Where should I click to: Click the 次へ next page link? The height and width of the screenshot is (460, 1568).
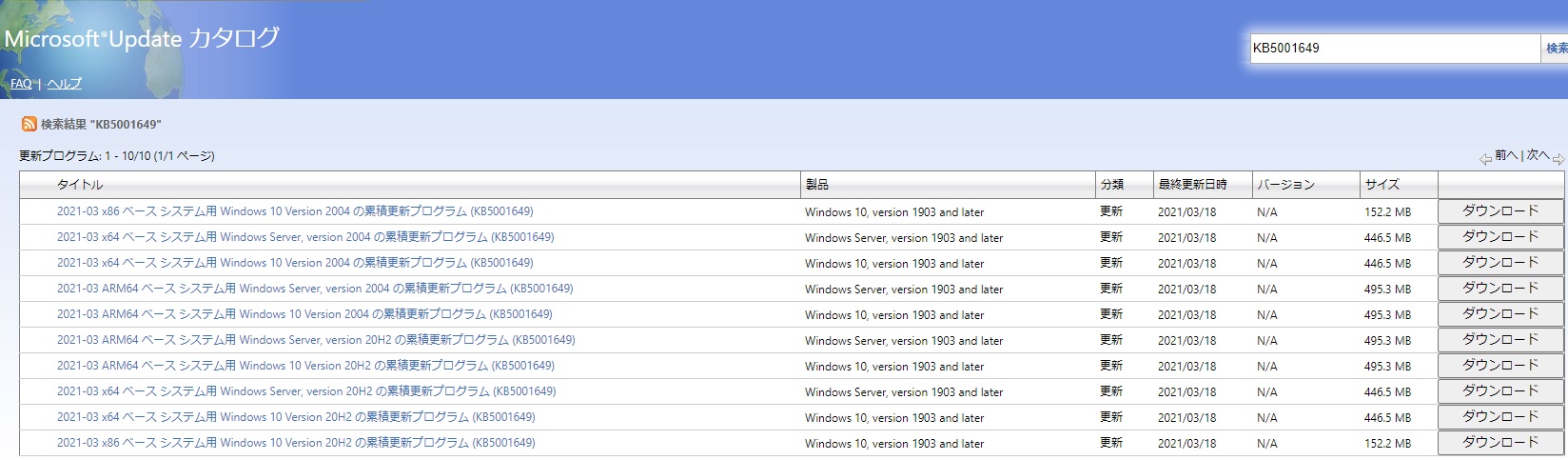pos(1539,155)
